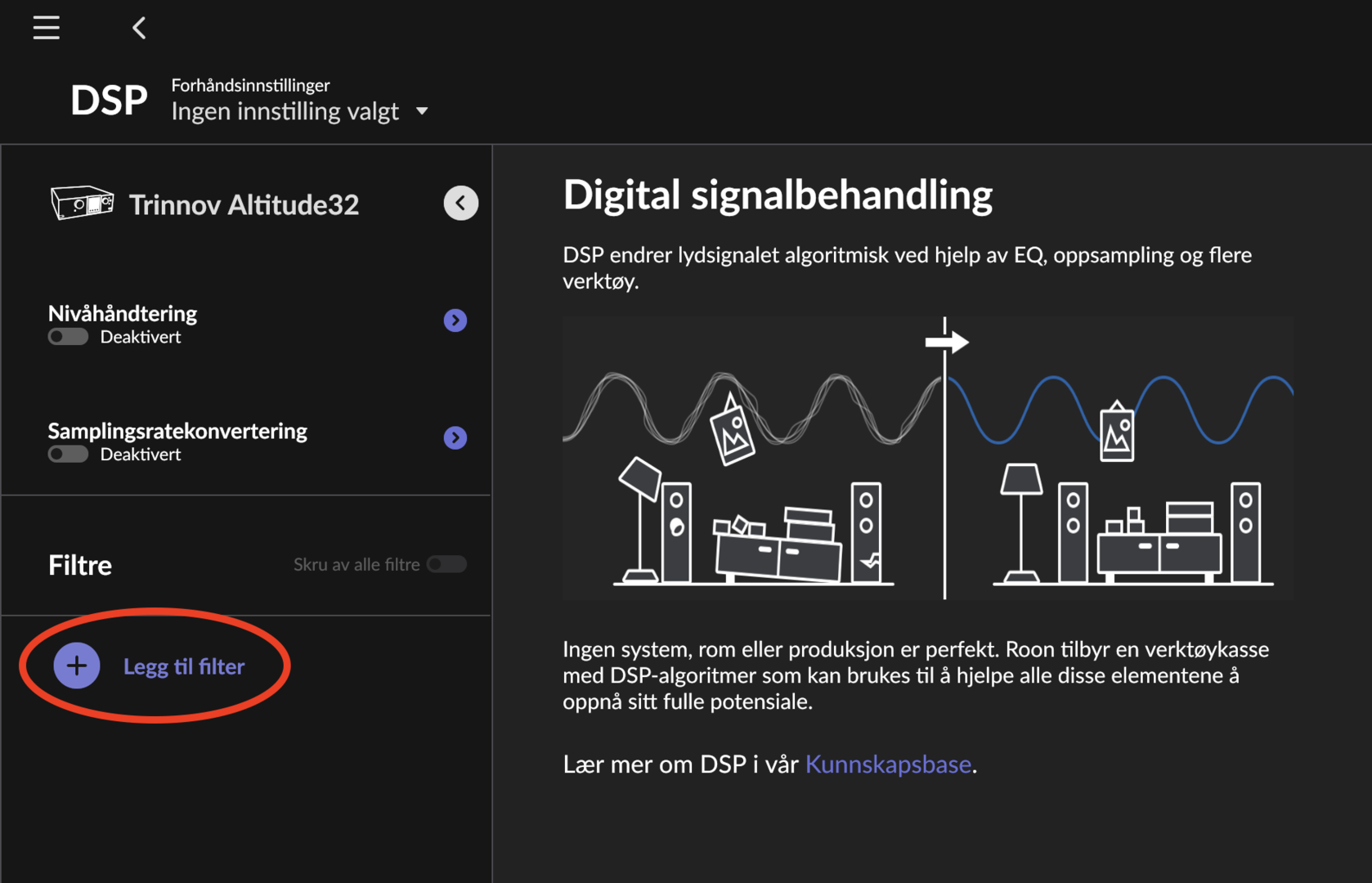Go back using the back arrow
Image resolution: width=1372 pixels, height=883 pixels.
pos(139,28)
